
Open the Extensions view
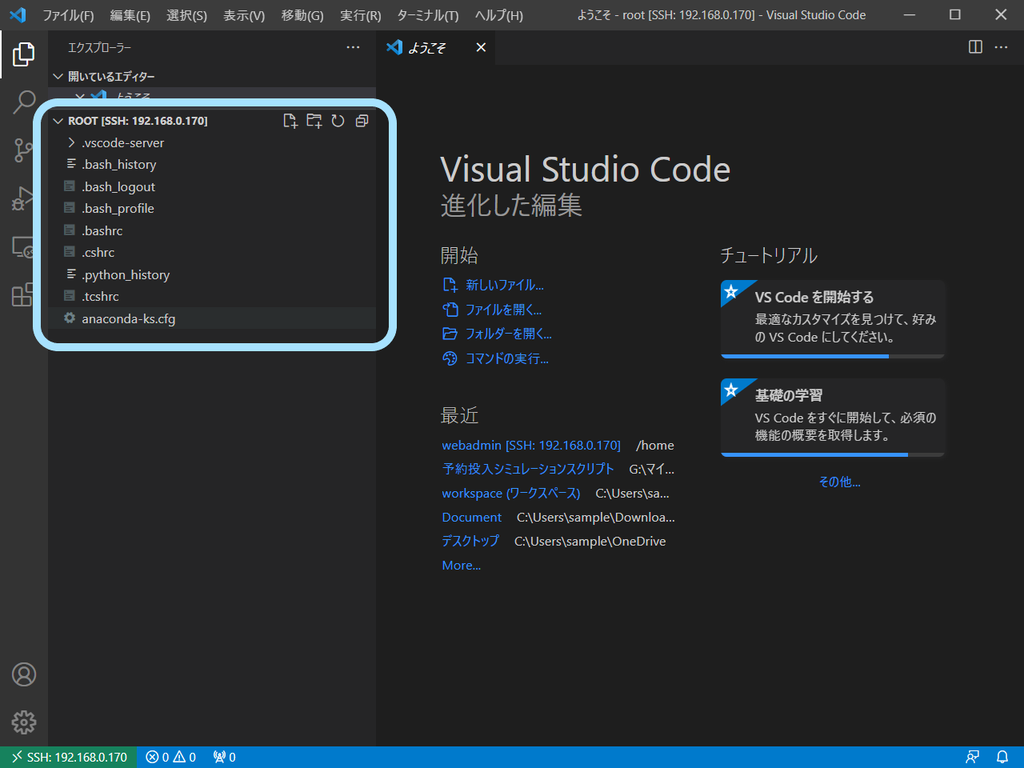pyautogui.click(x=23, y=295)
